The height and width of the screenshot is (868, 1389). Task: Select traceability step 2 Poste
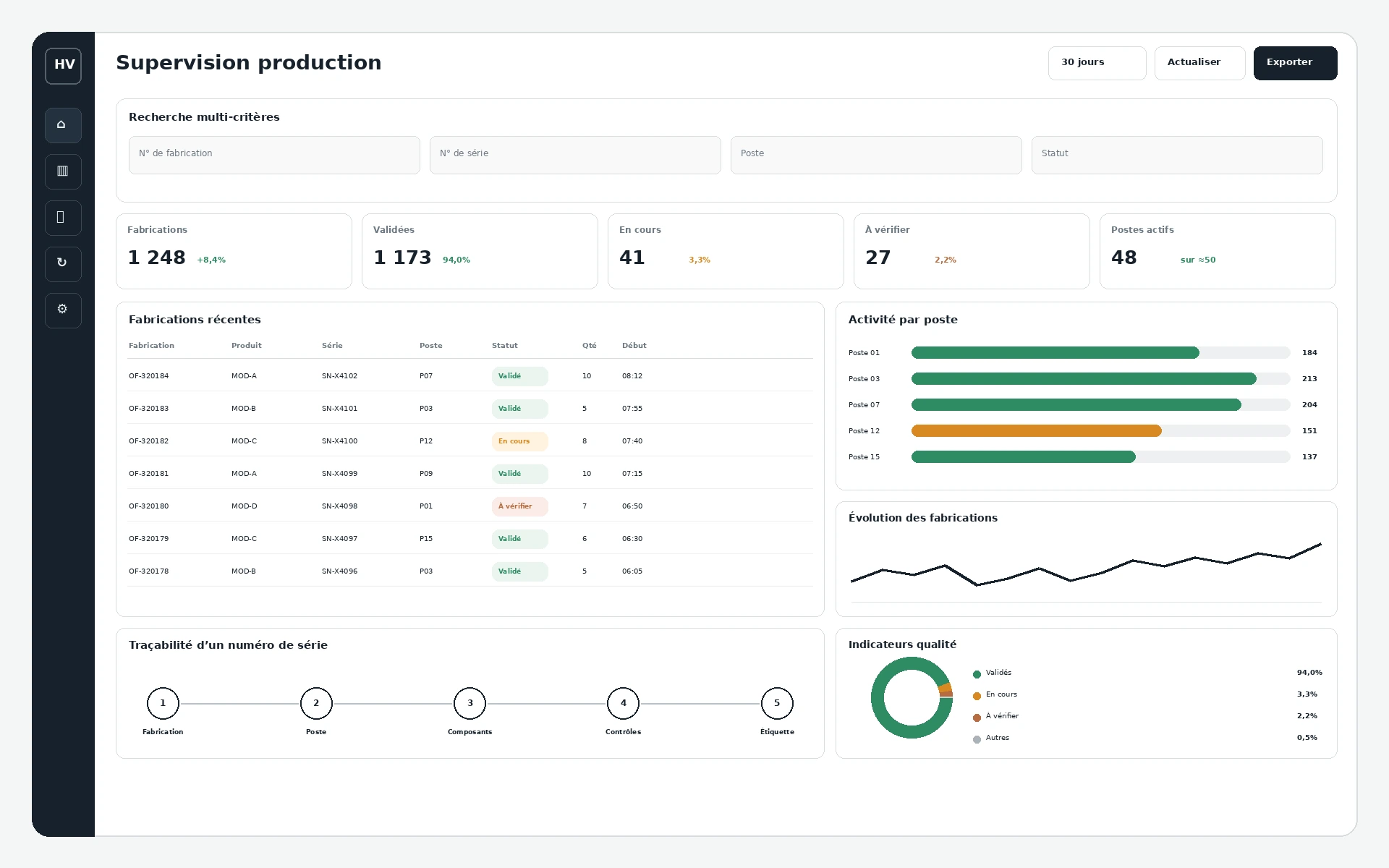pyautogui.click(x=316, y=703)
